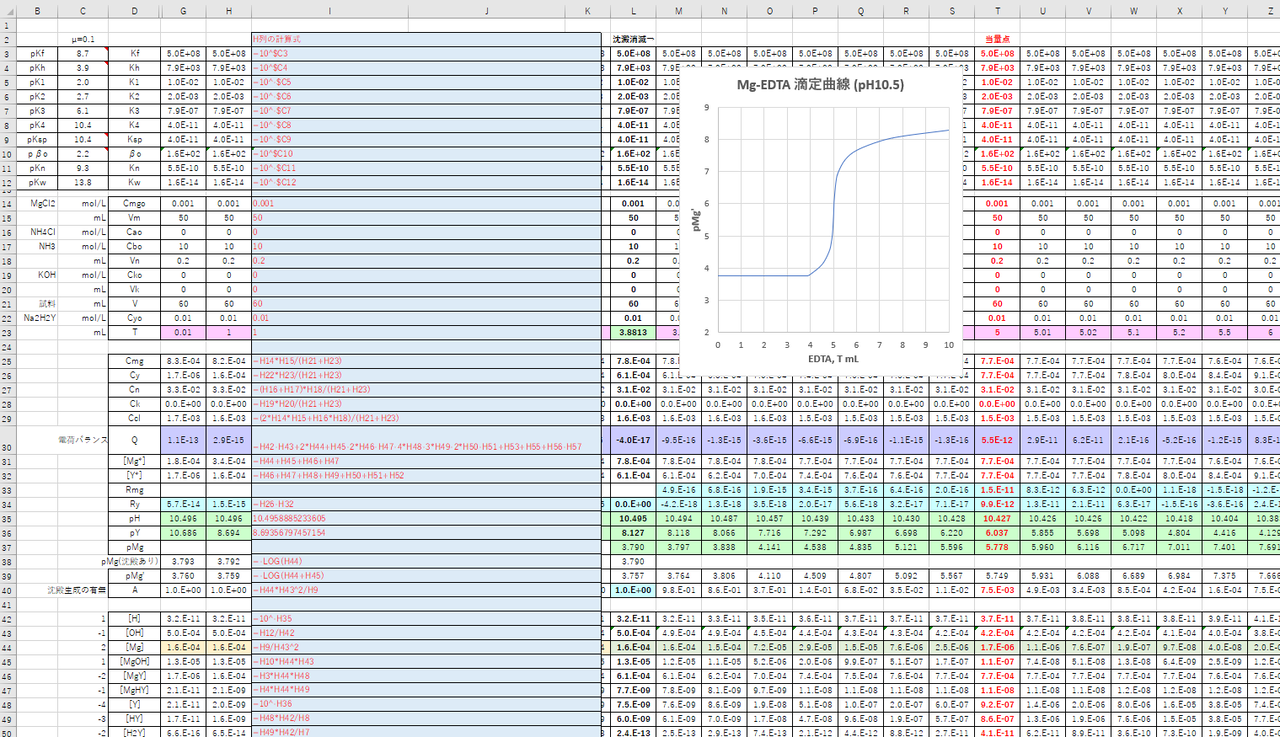Click the formula =H22*H23/(H21+H23)
This screenshot has width=1280, height=737.
[x=329, y=375]
